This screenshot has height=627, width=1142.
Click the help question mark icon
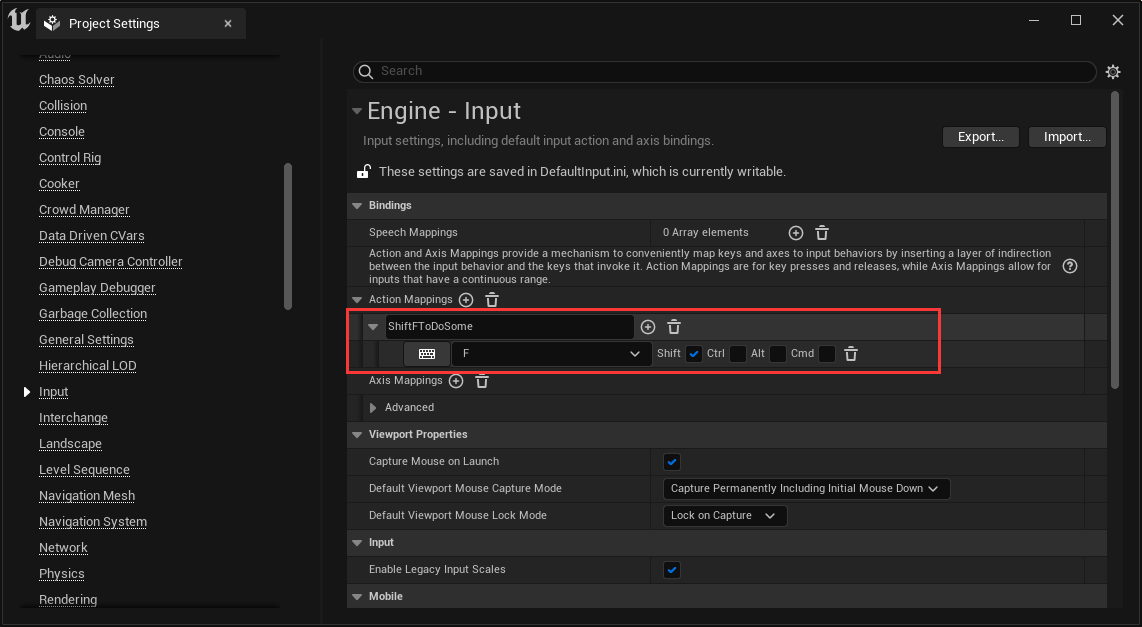click(x=1070, y=266)
